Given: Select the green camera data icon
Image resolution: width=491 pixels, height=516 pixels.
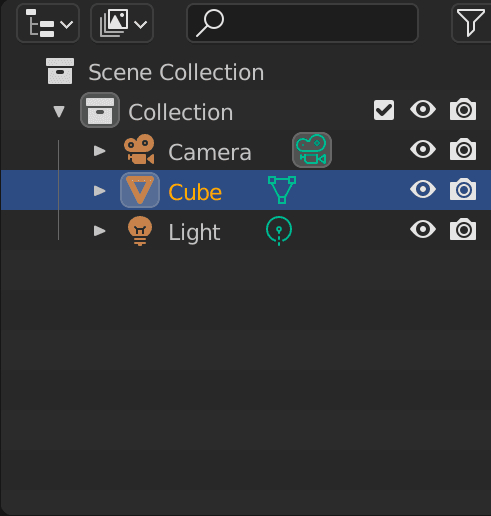Looking at the screenshot, I should (x=312, y=150).
